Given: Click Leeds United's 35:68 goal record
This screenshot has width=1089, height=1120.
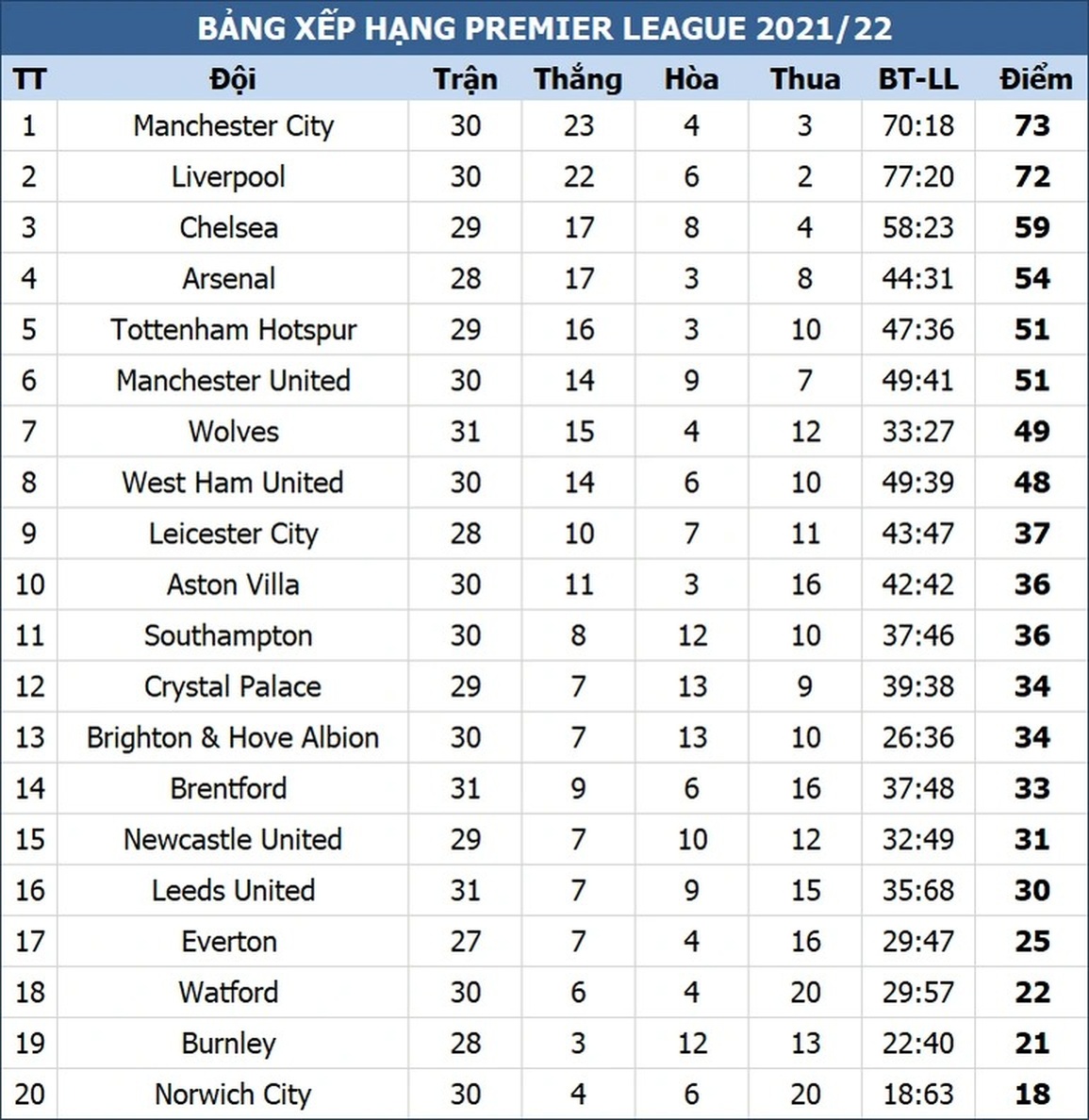Looking at the screenshot, I should tap(917, 890).
